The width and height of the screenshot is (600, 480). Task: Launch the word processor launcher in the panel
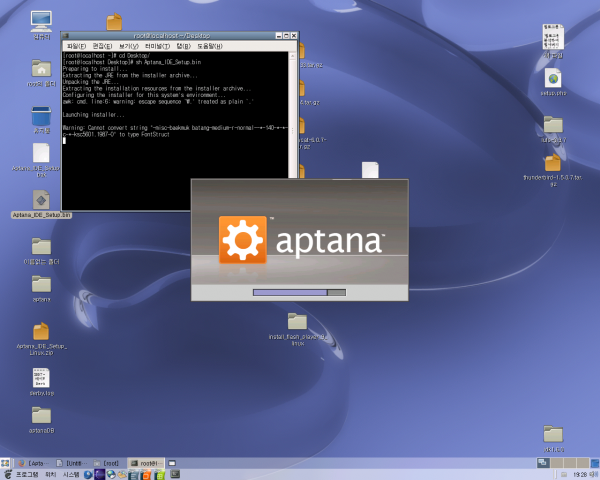coord(134,475)
